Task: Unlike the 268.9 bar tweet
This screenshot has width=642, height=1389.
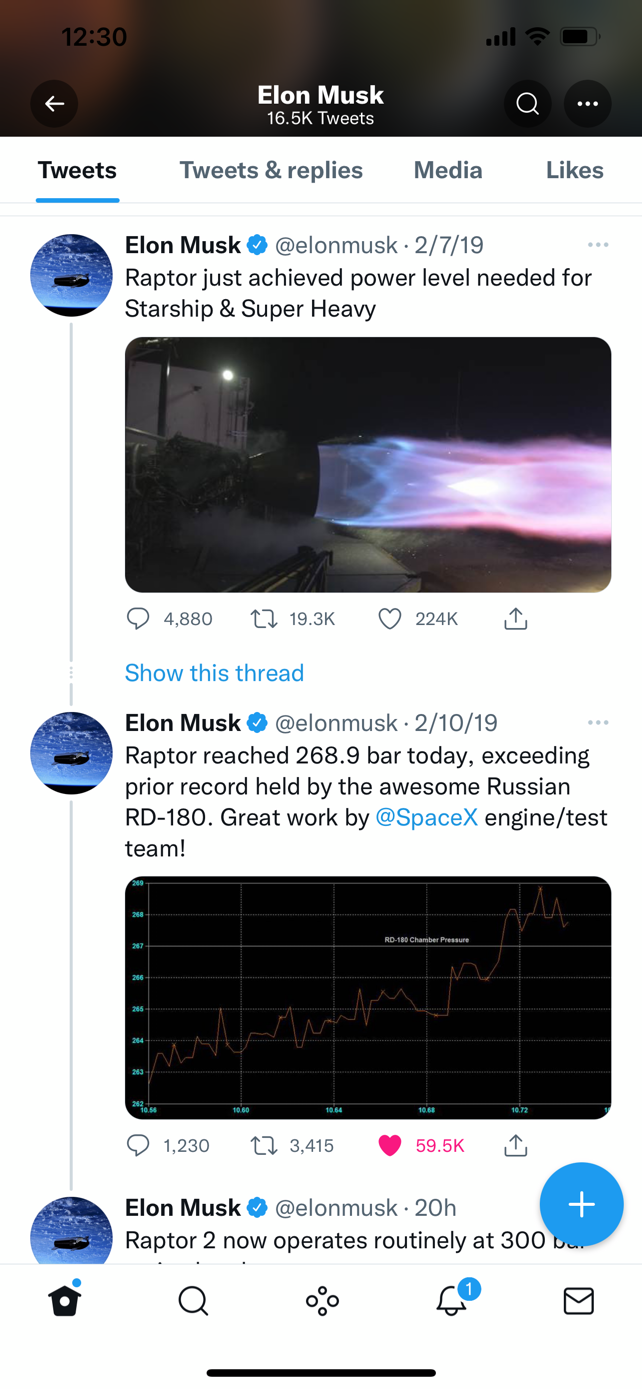Action: (x=390, y=1145)
